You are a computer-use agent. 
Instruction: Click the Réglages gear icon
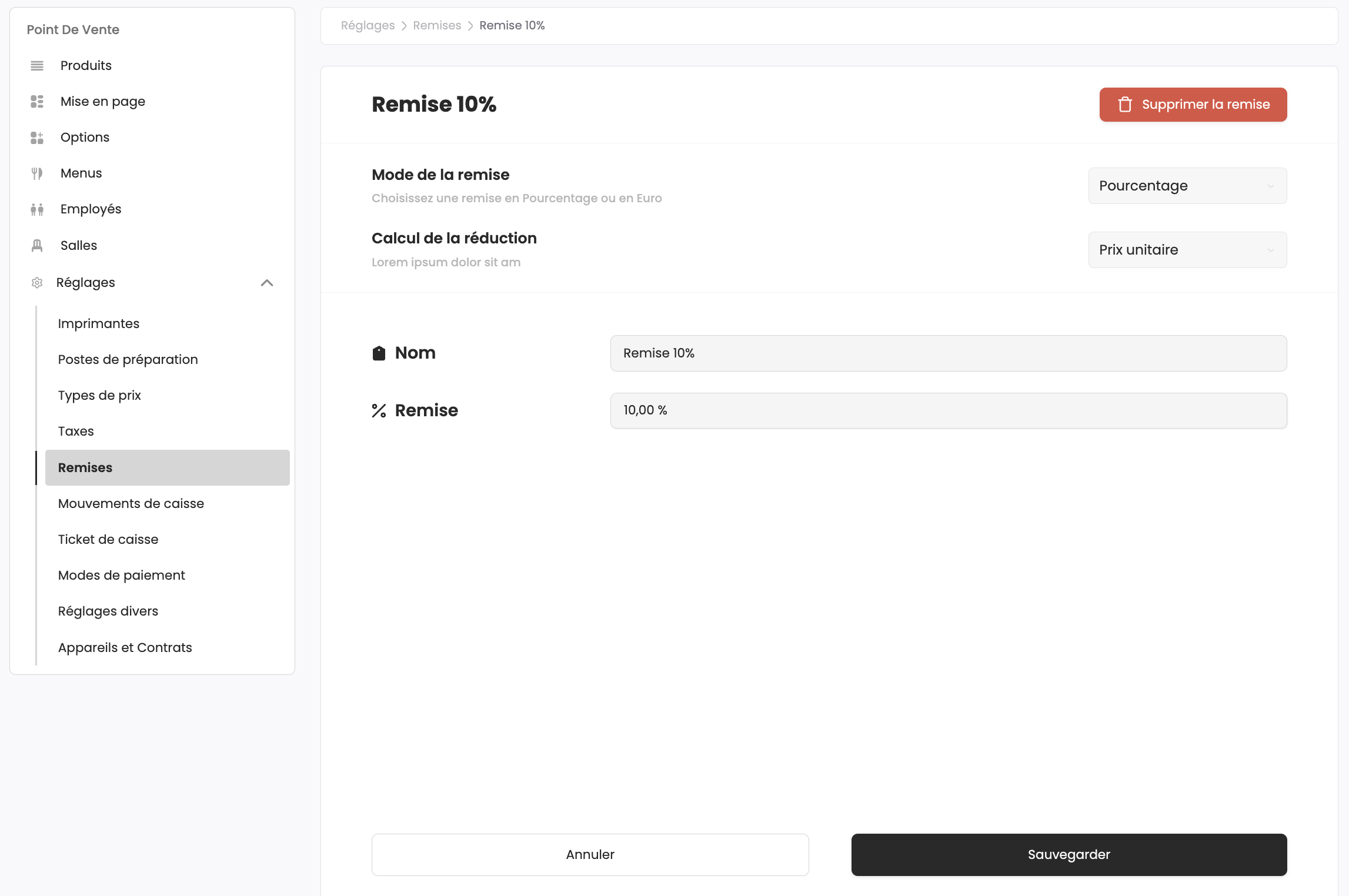tap(37, 282)
